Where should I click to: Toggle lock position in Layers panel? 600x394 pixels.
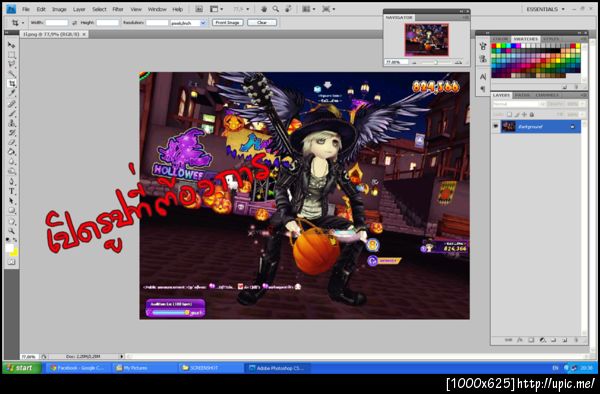click(x=524, y=114)
